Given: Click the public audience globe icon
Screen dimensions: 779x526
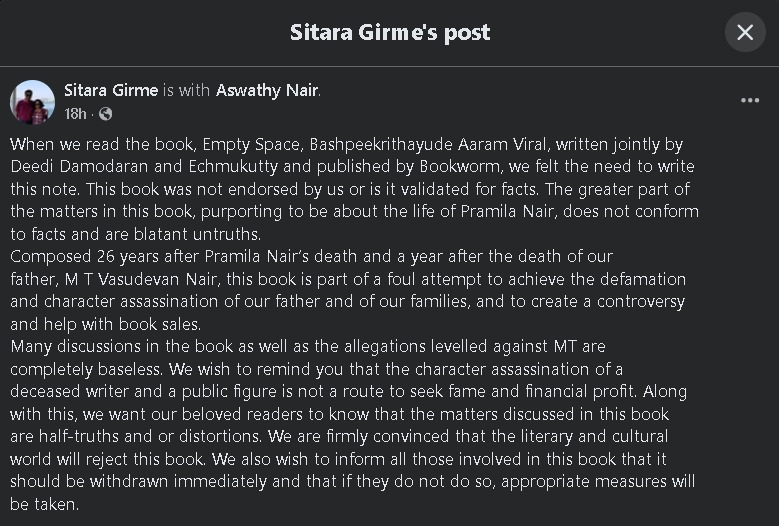Looking at the screenshot, I should click(x=105, y=114).
